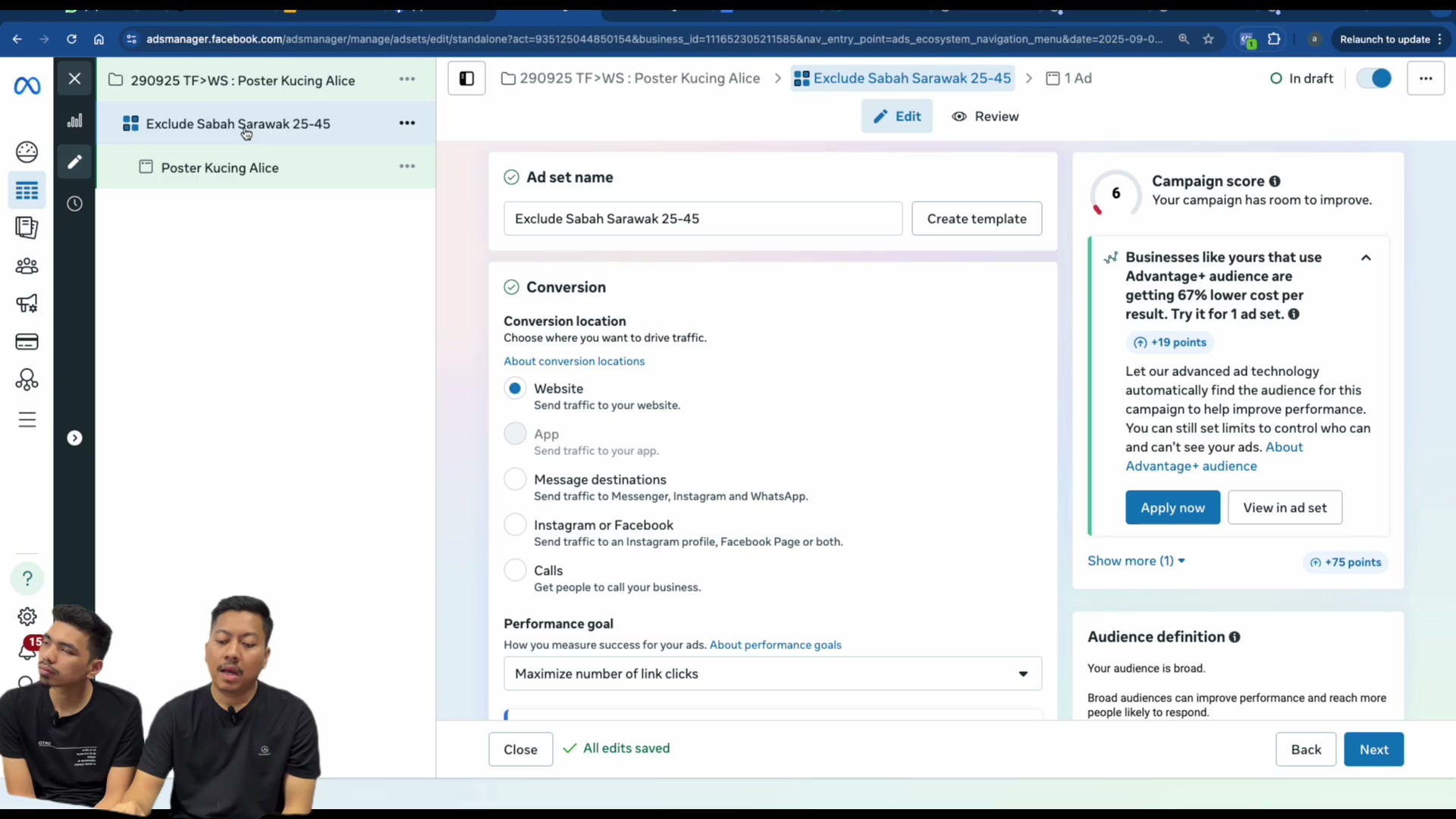Toggle the ad set on/off switch
This screenshot has height=819, width=1456.
(1374, 78)
